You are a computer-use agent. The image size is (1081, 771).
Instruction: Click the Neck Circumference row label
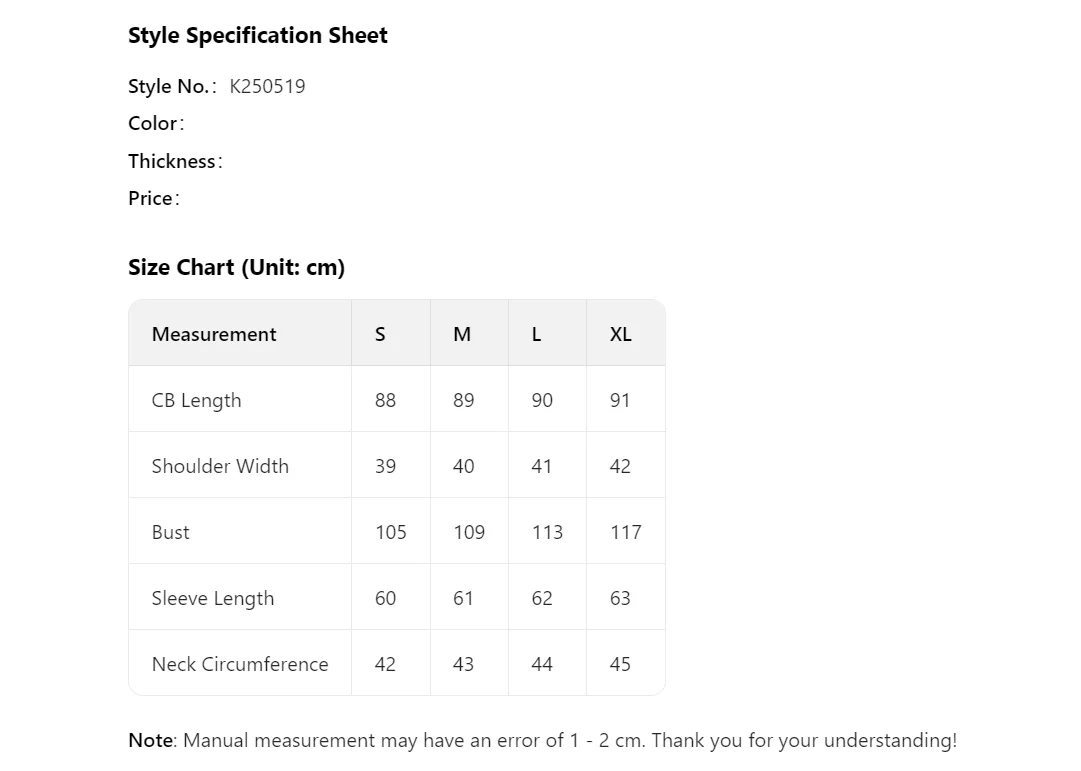[x=240, y=665]
